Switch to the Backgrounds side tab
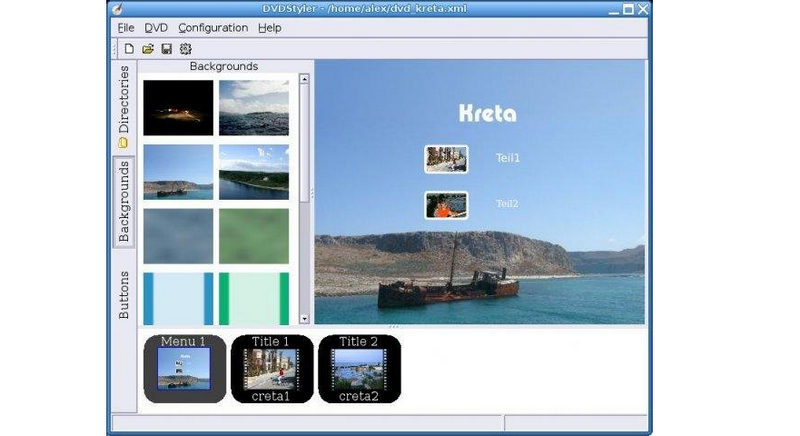800x436 pixels. [123, 202]
